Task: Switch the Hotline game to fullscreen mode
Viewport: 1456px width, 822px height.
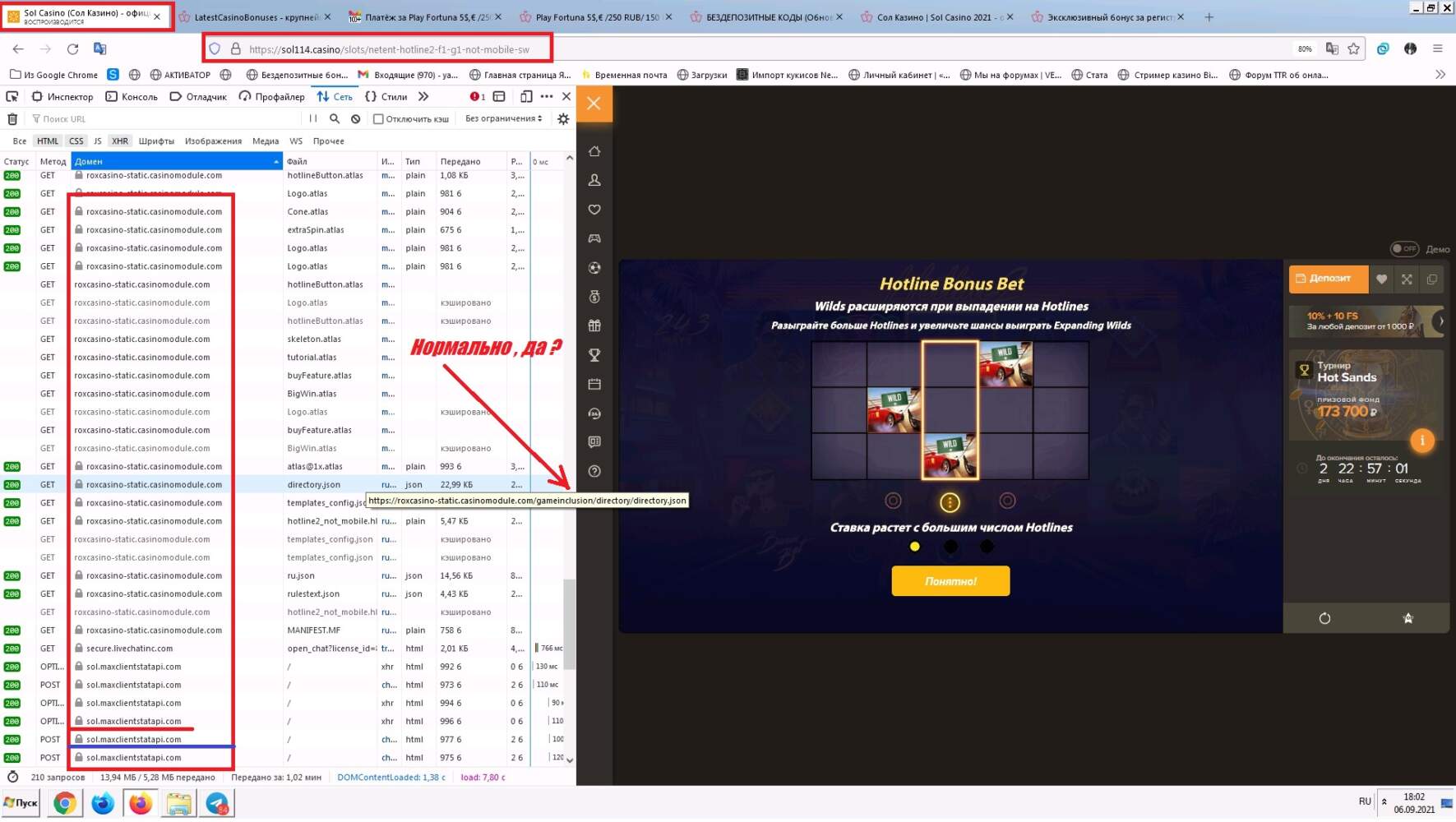Action: [1407, 279]
